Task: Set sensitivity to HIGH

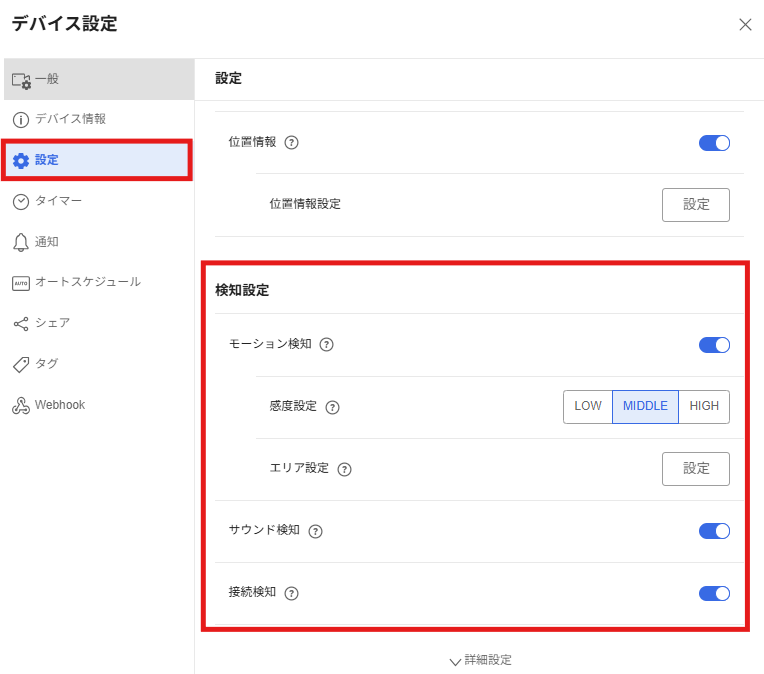Action: coord(704,407)
